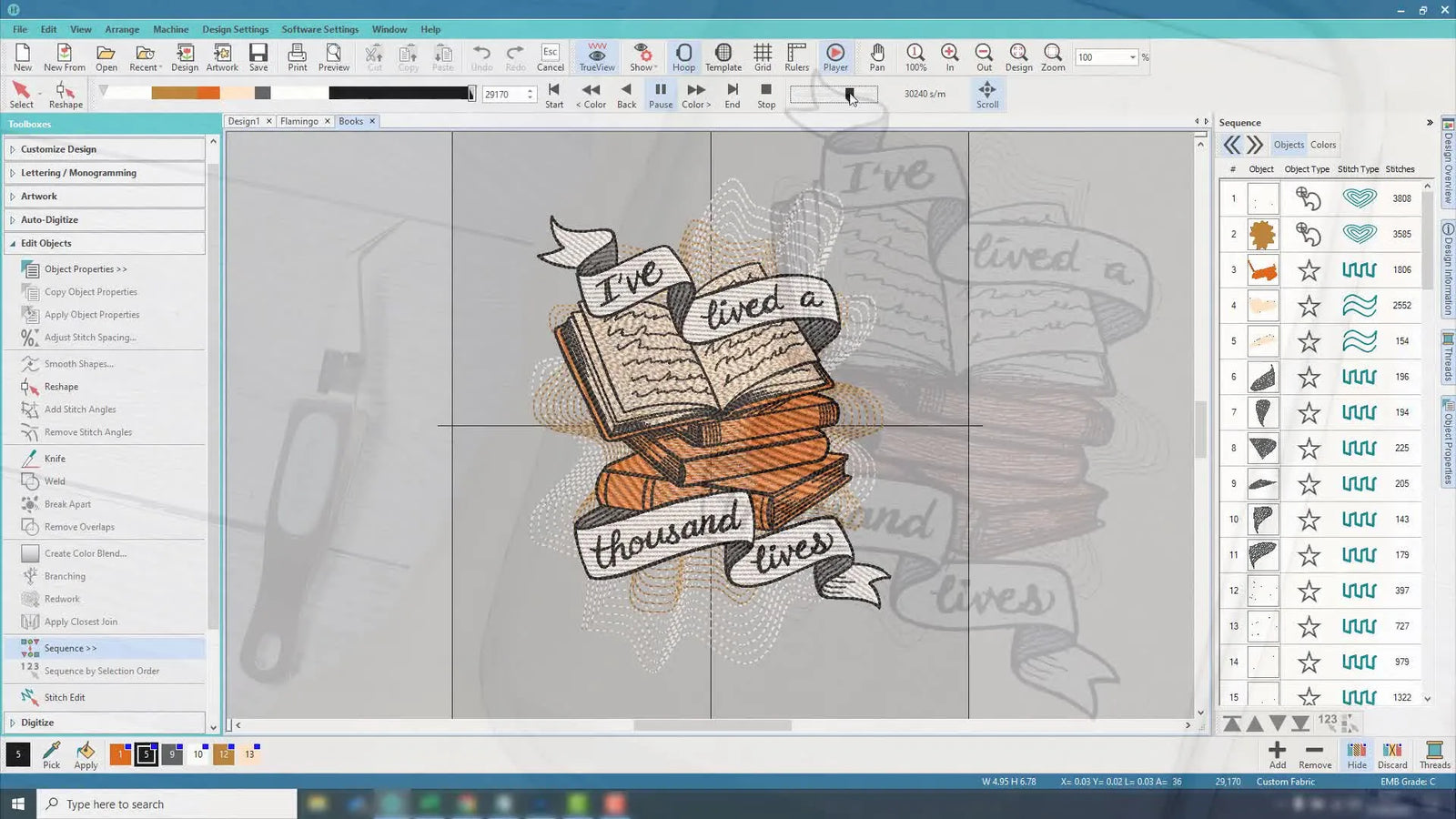Click the Knife tool

pyautogui.click(x=55, y=459)
